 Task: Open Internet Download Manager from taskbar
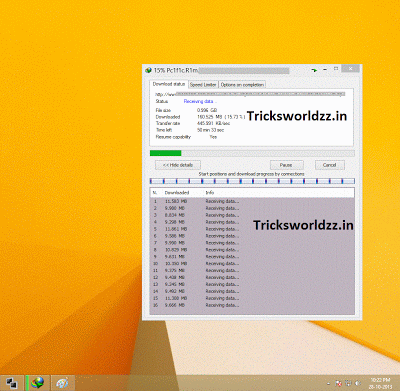coord(38,383)
